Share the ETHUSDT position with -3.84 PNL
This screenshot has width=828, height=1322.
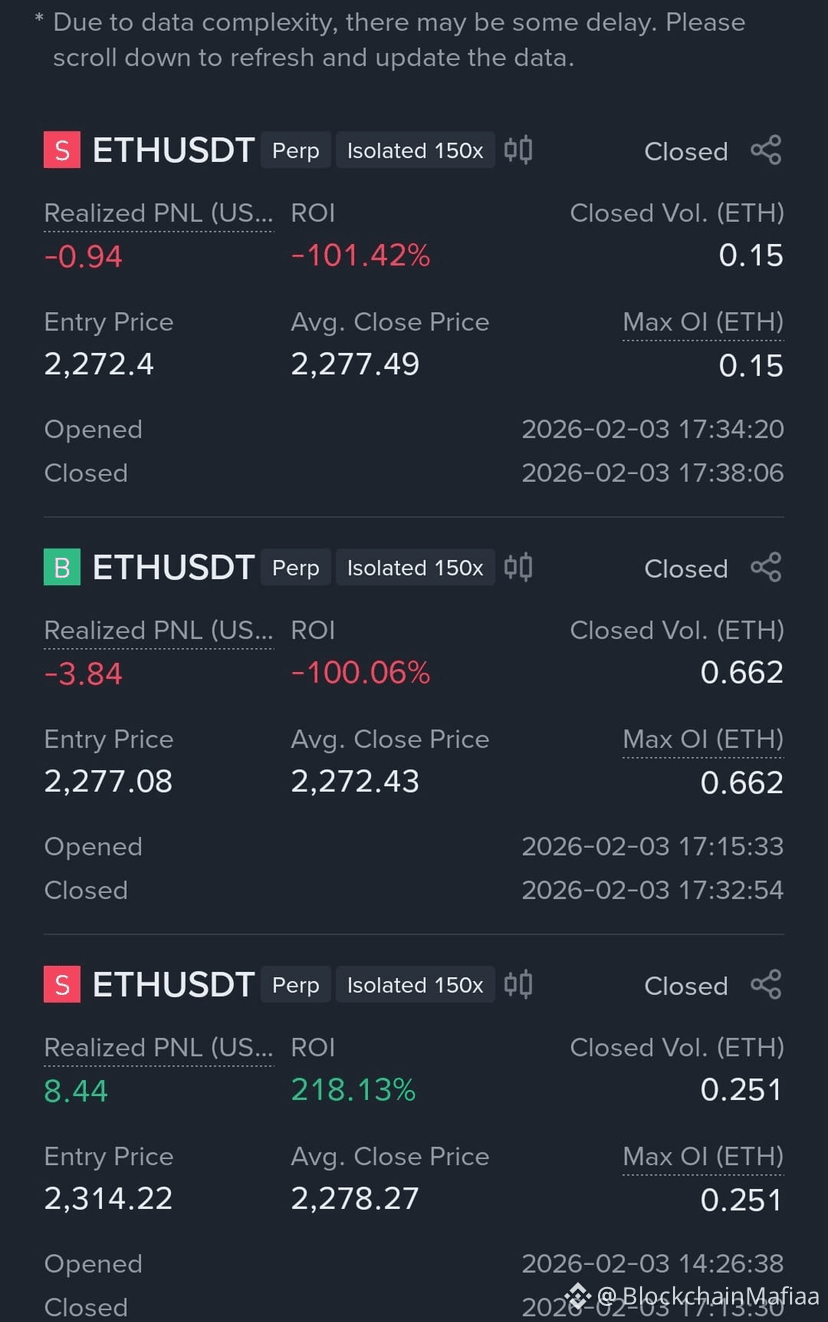click(x=766, y=568)
